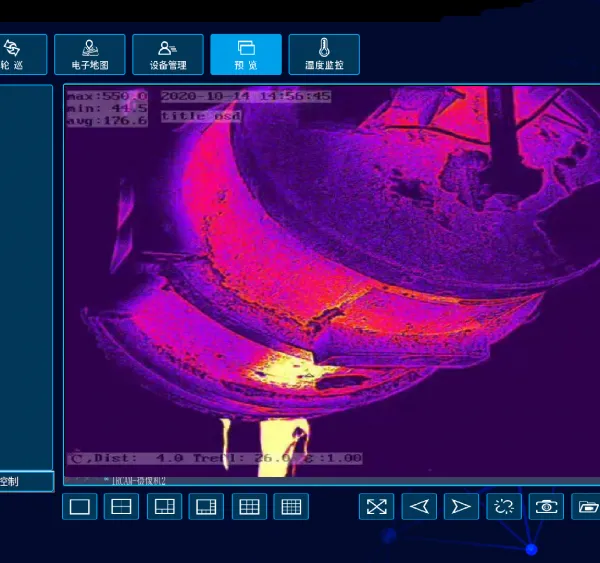
Task: Click the max:550.0 temperature readout
Action: coord(107,96)
